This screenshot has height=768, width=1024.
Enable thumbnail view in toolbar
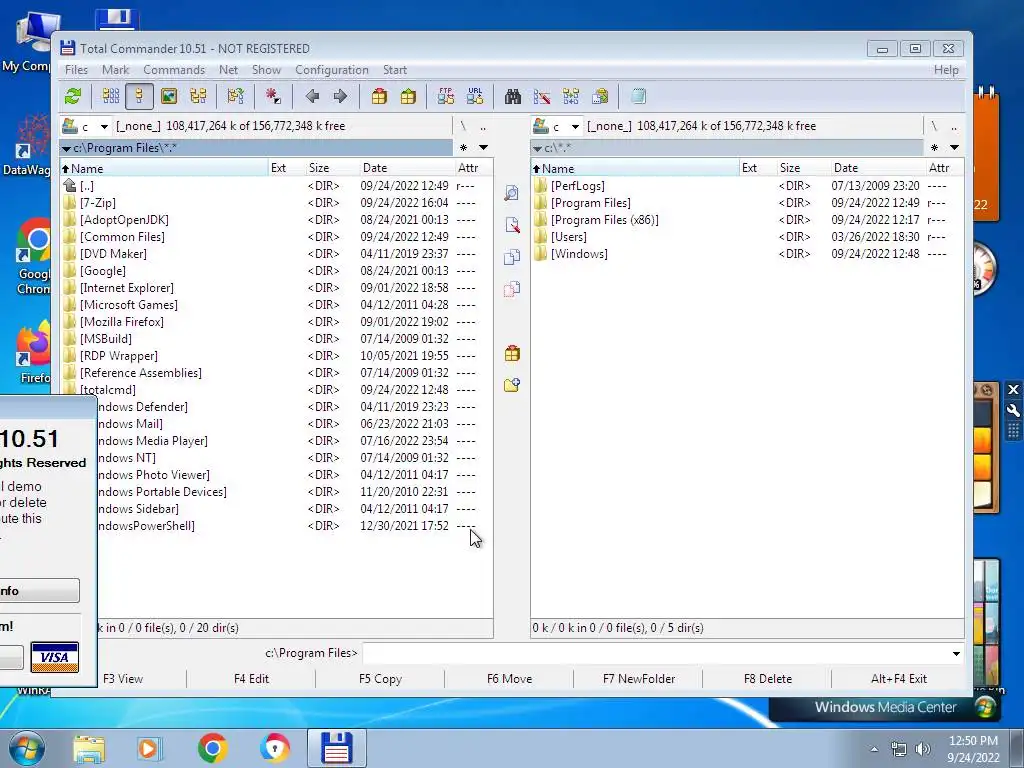pyautogui.click(x=169, y=97)
